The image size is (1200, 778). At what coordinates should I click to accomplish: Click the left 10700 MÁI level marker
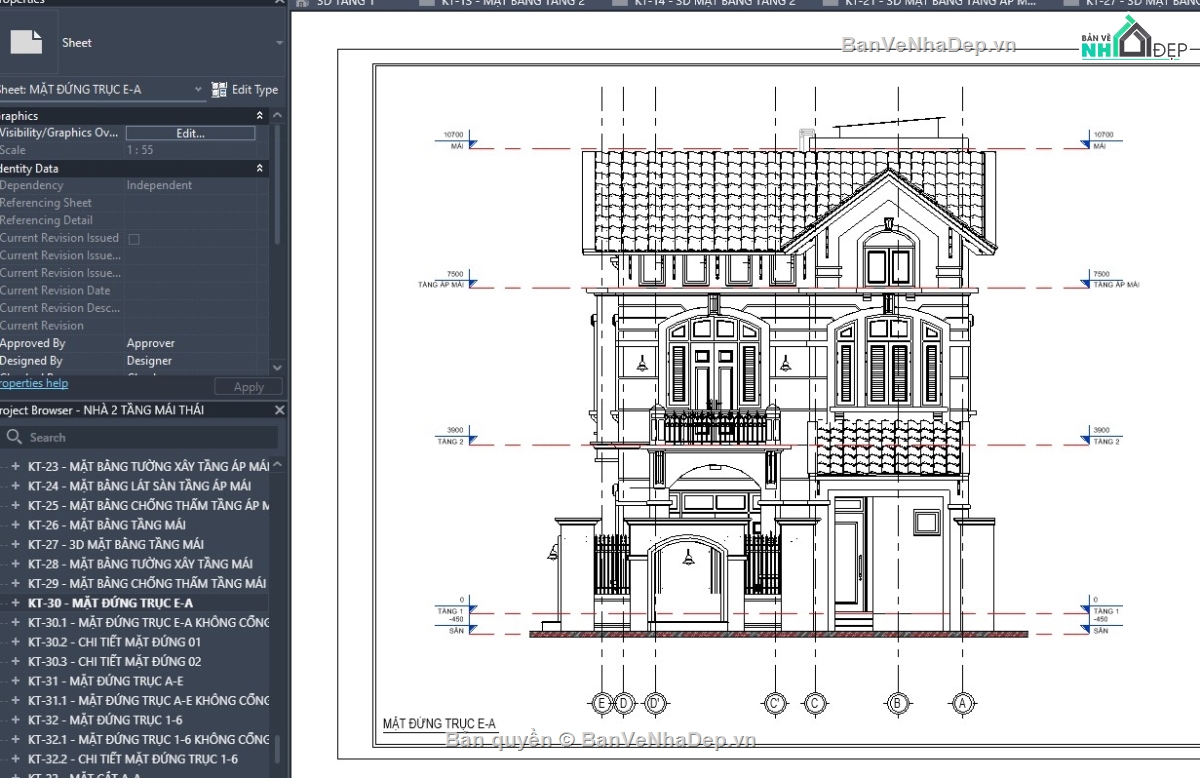[x=458, y=141]
